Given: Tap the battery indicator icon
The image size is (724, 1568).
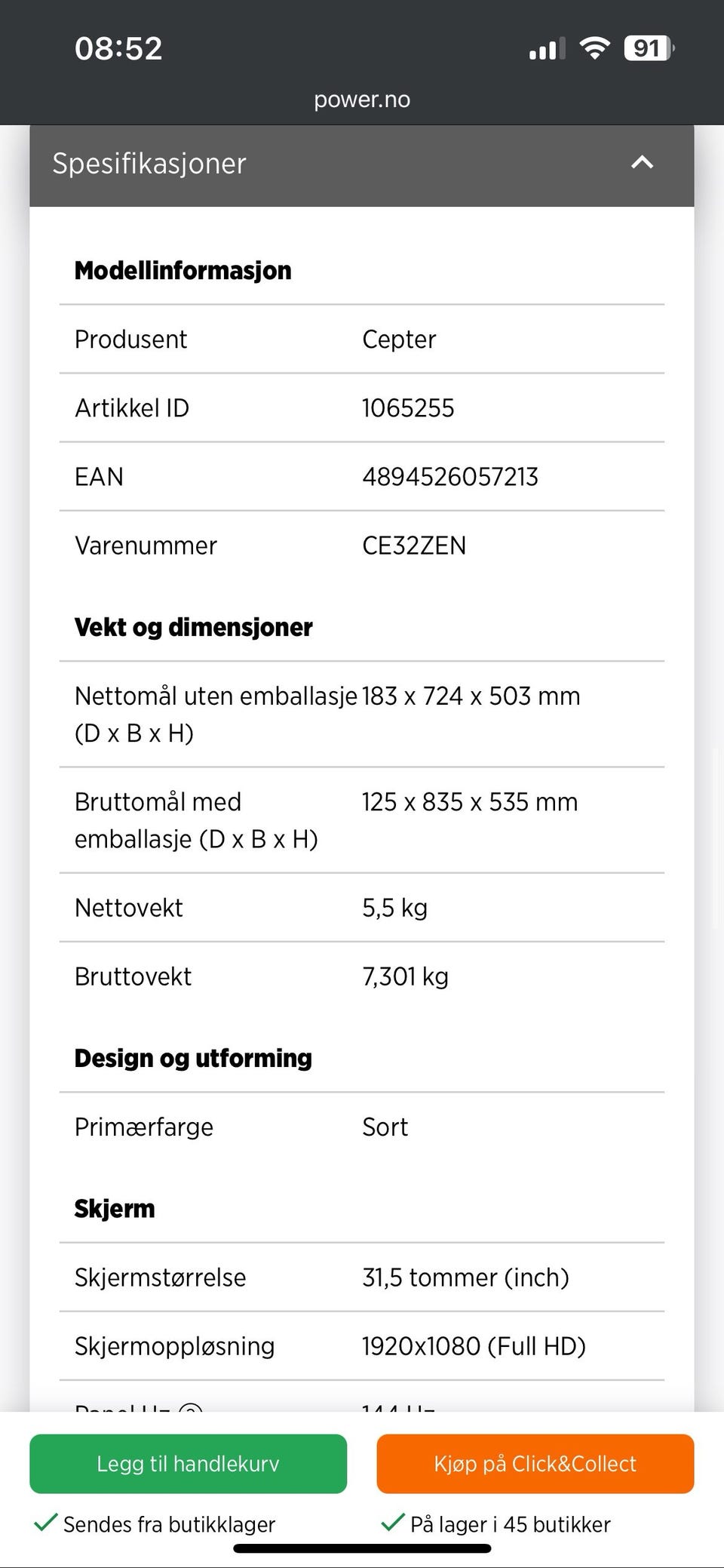Looking at the screenshot, I should 648,48.
